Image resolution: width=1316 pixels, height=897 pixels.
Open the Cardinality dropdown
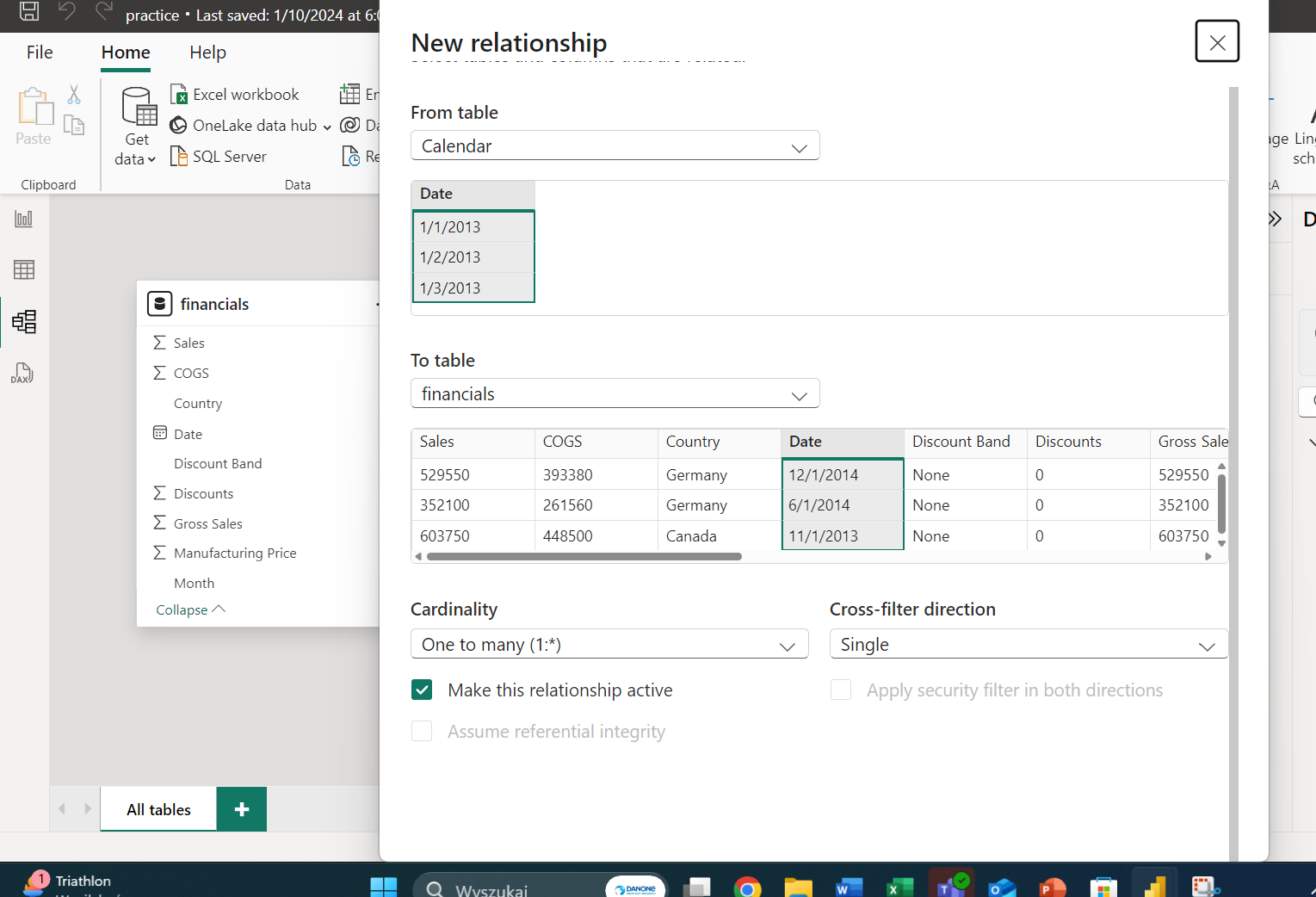click(609, 644)
